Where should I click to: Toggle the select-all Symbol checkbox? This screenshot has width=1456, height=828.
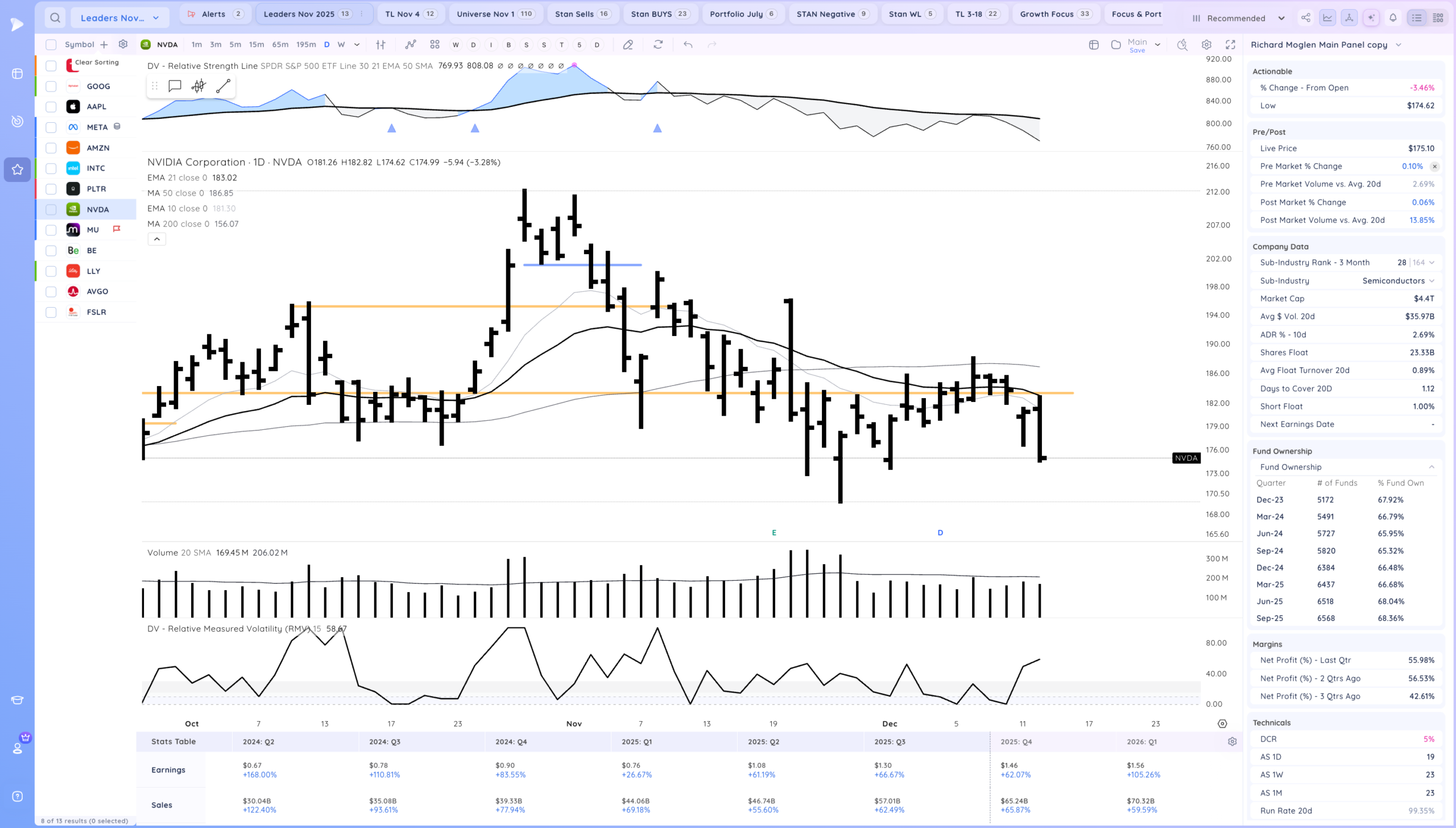coord(51,44)
